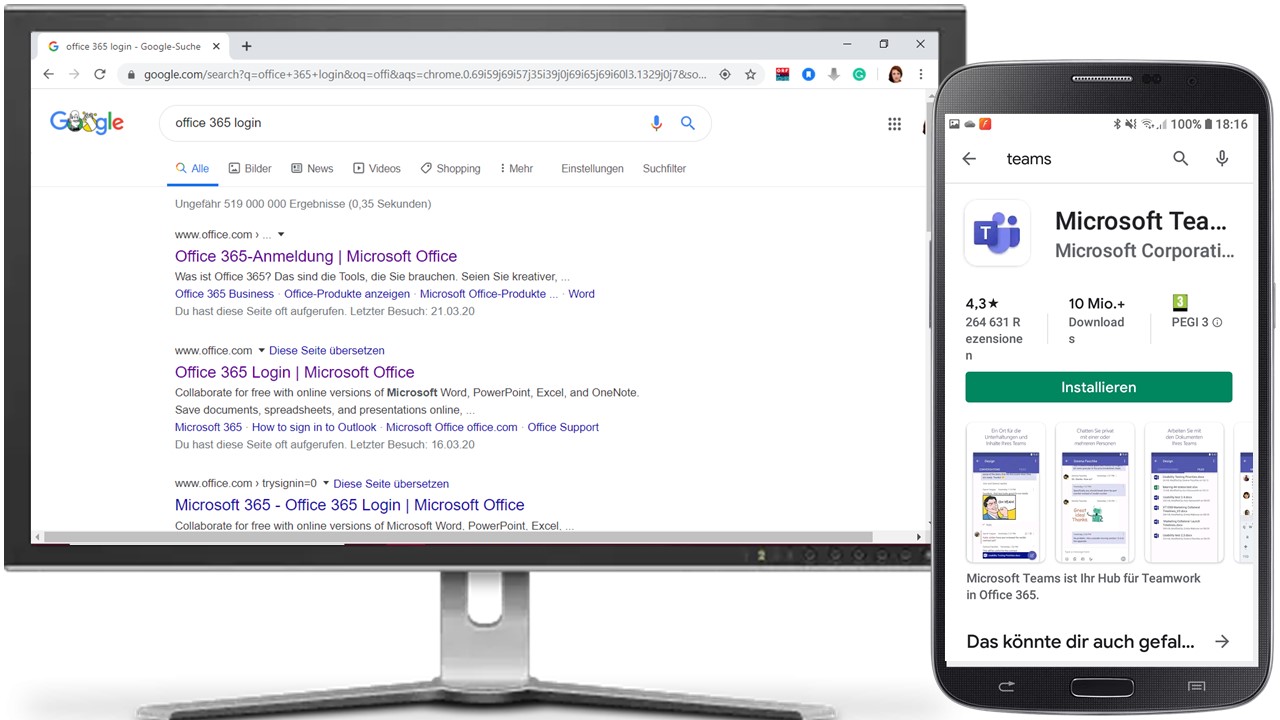Screen dimensions: 1280x720
Task: Tap 4,3 star rating text
Action: 982,303
